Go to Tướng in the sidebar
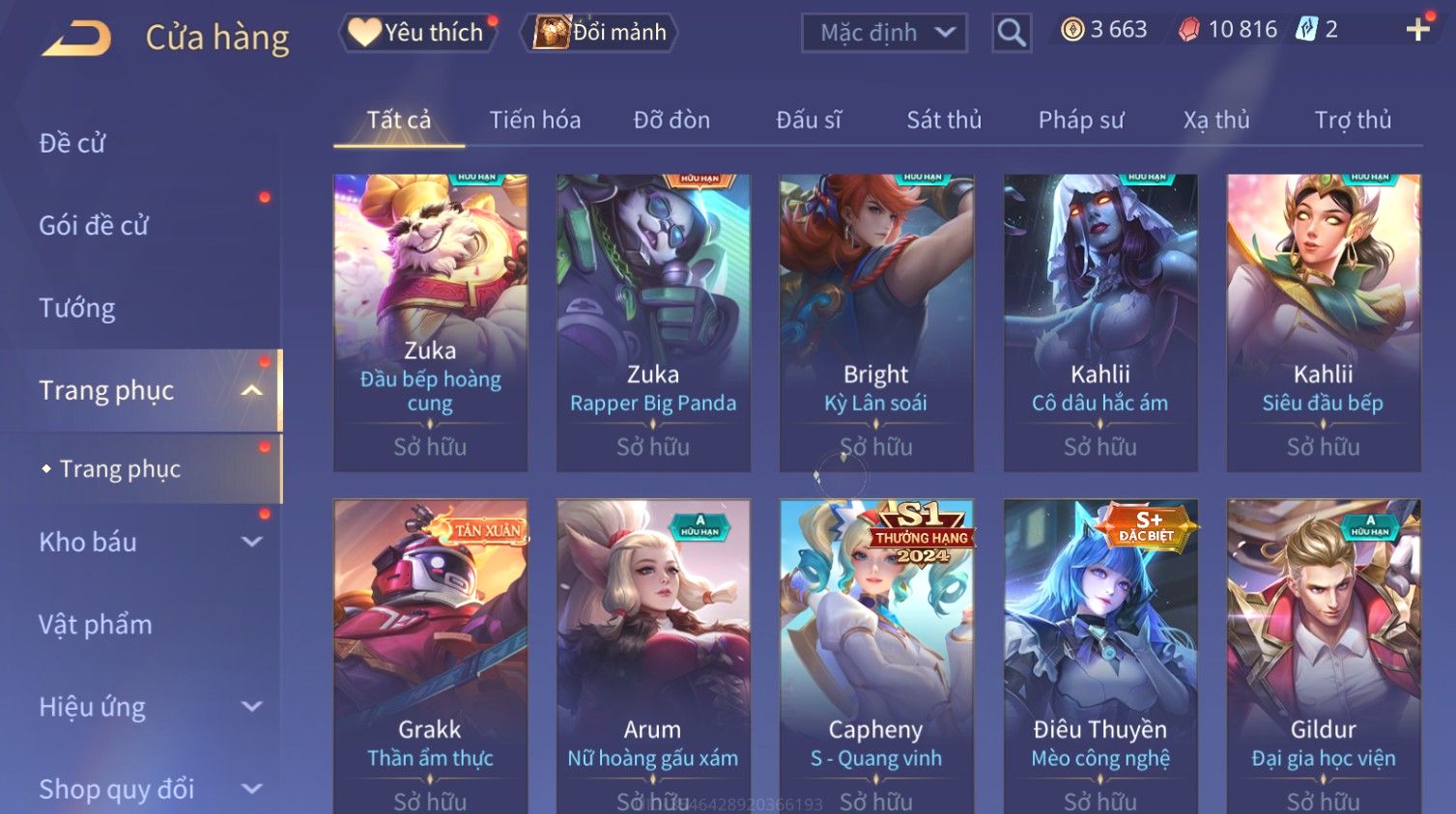 pos(77,308)
